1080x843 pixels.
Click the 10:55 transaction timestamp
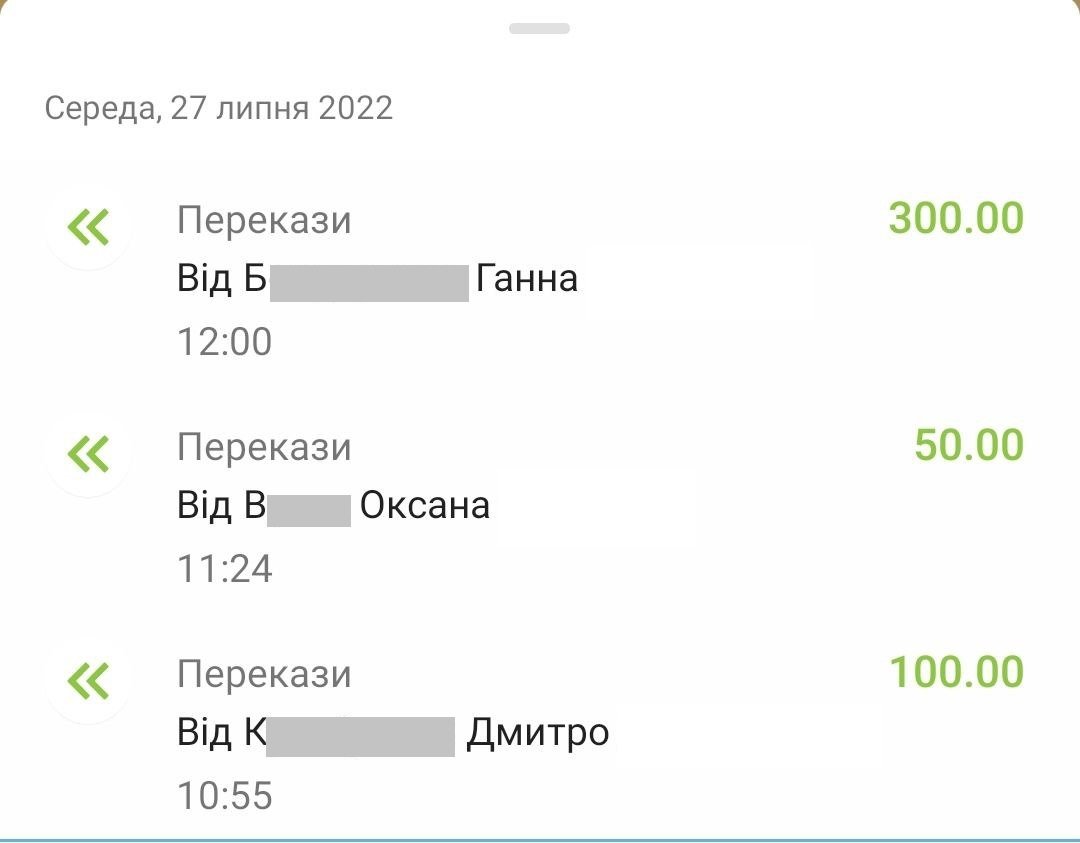(x=224, y=796)
